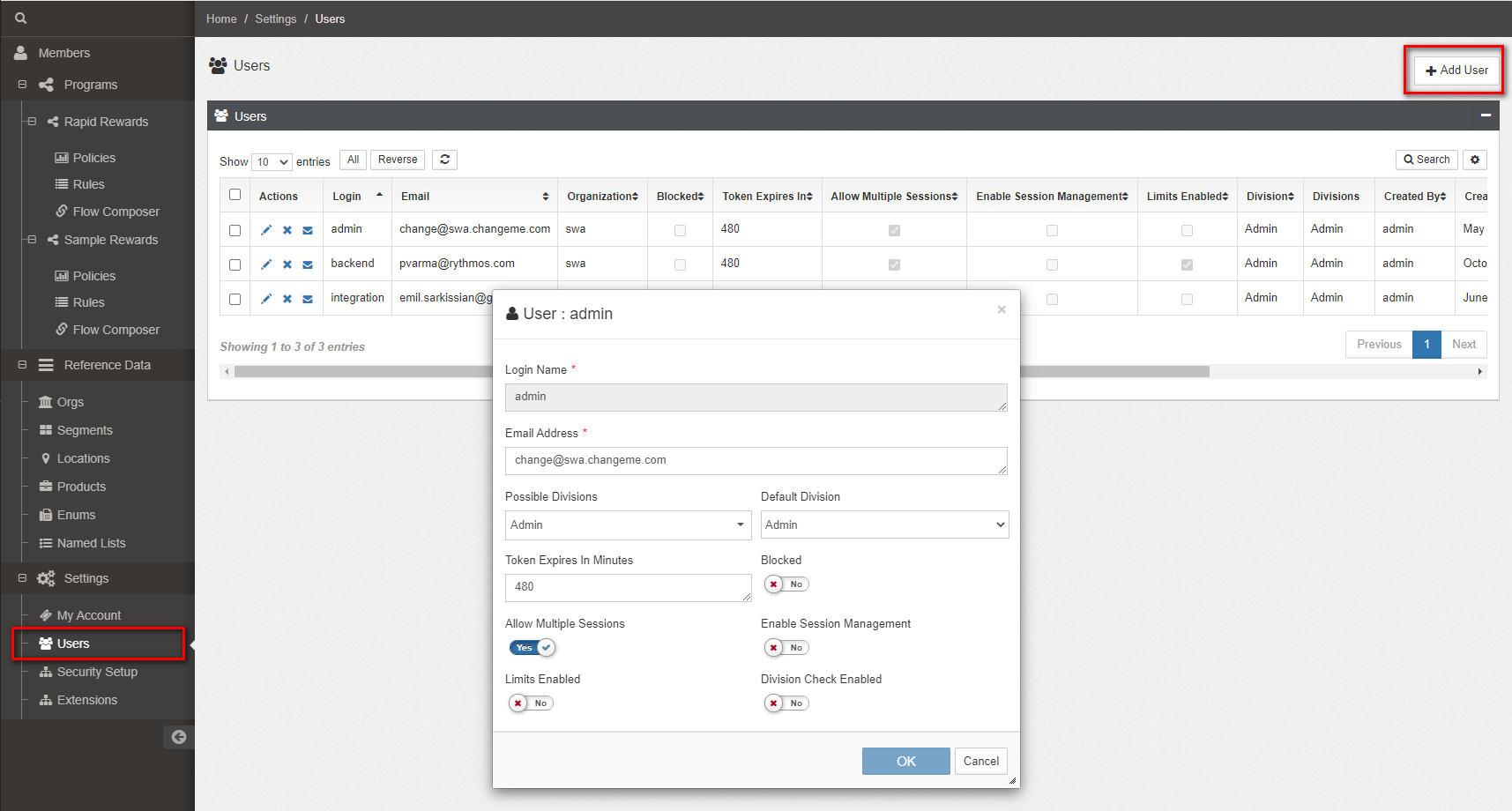Viewport: 1512px width, 811px height.
Task: Open Security Setup in sidebar
Action: (97, 672)
